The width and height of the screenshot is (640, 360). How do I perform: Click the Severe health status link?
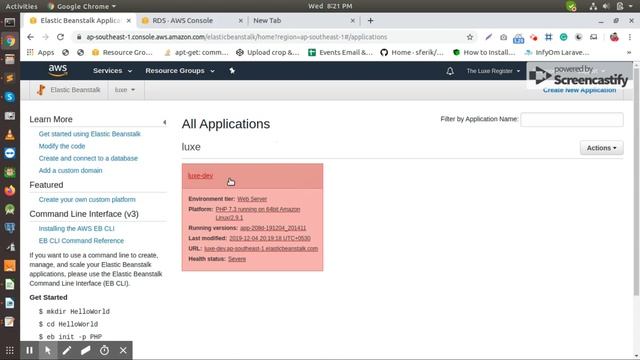pos(237,259)
